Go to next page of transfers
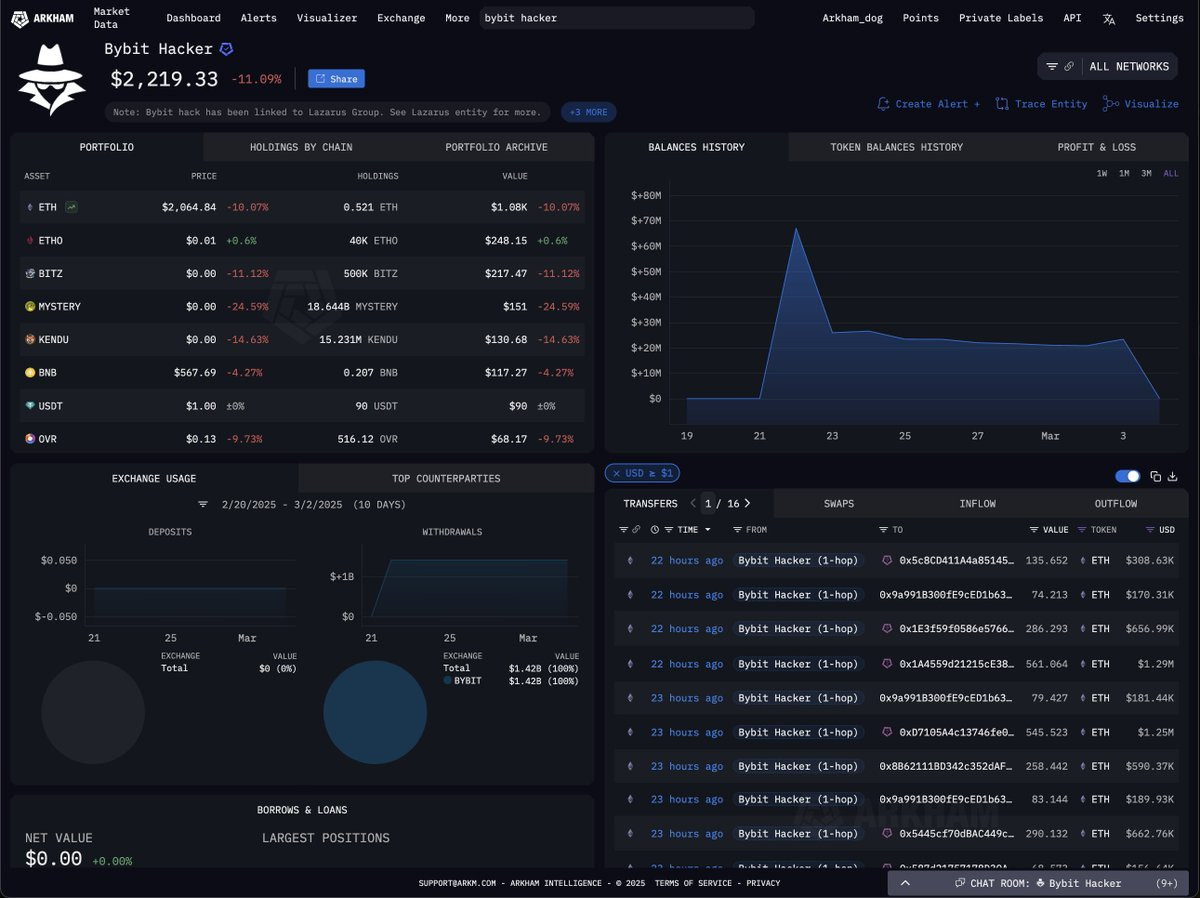The image size is (1200, 898). point(747,503)
